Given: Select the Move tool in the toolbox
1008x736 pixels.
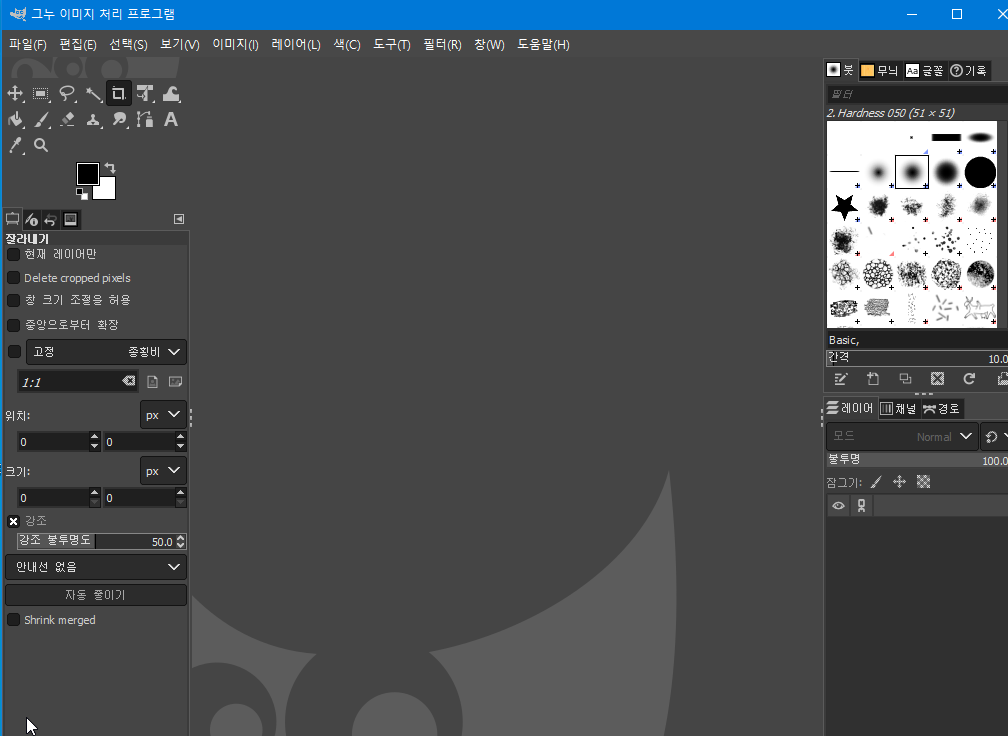Looking at the screenshot, I should pos(15,94).
